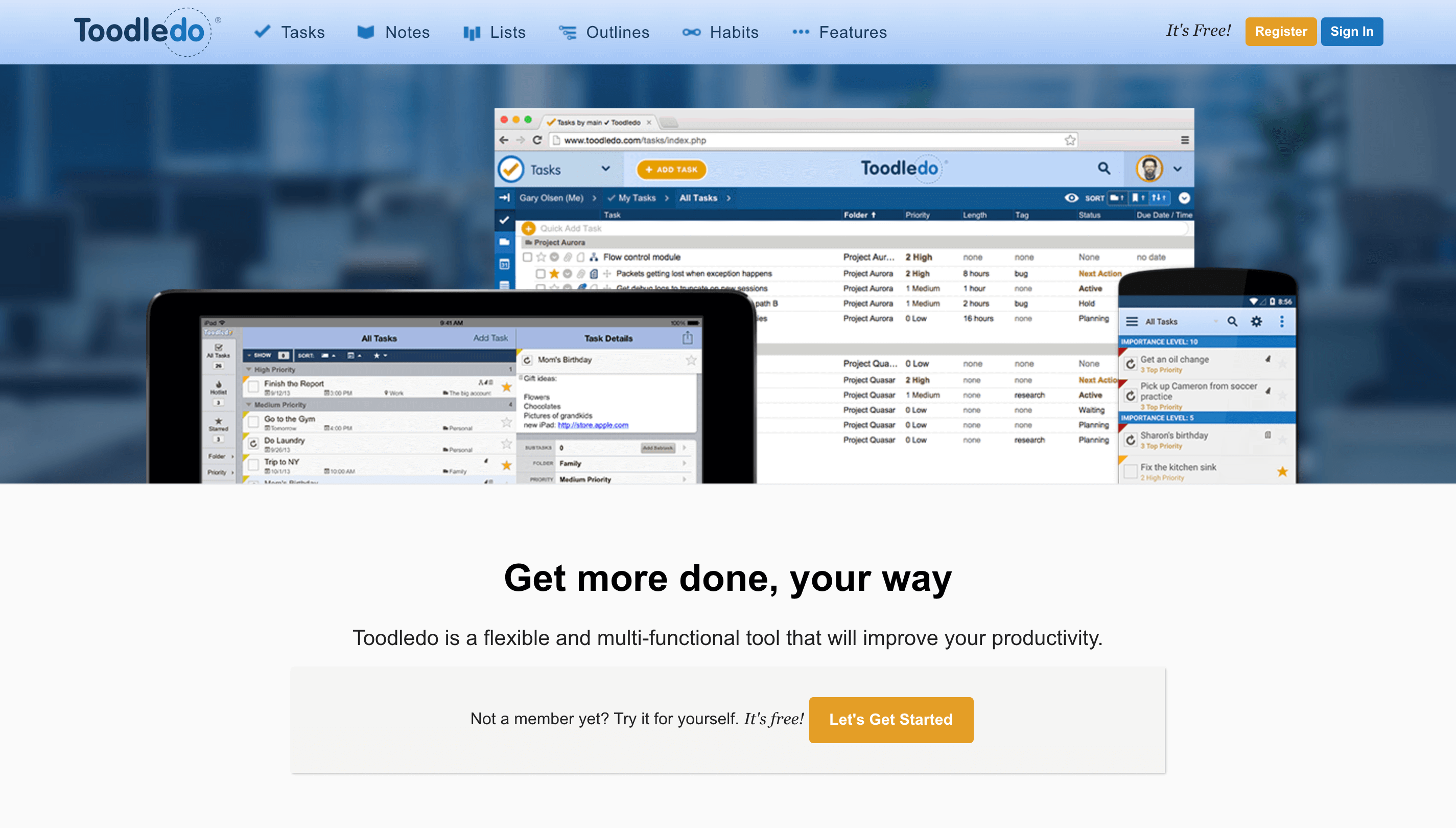Screen dimensions: 1456x828
Task: Select the 'Tasks by main ✓ Toodledo' browser tab
Action: point(600,122)
